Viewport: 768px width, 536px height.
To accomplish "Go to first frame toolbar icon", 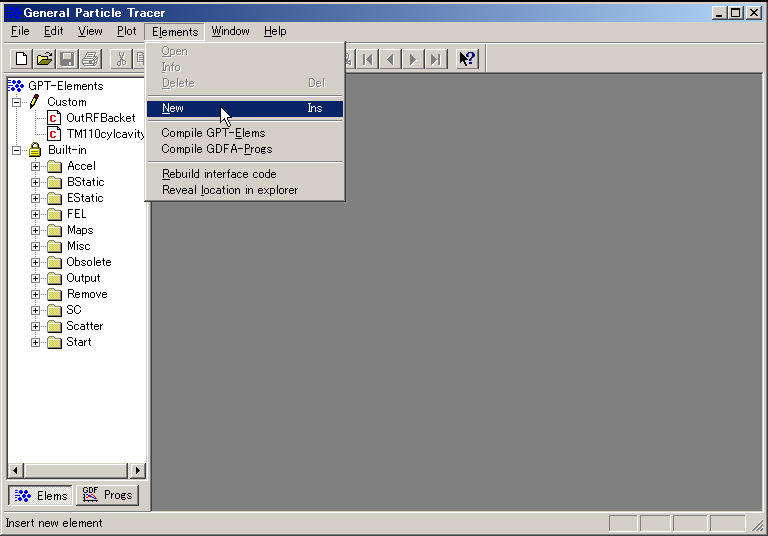I will [367, 60].
